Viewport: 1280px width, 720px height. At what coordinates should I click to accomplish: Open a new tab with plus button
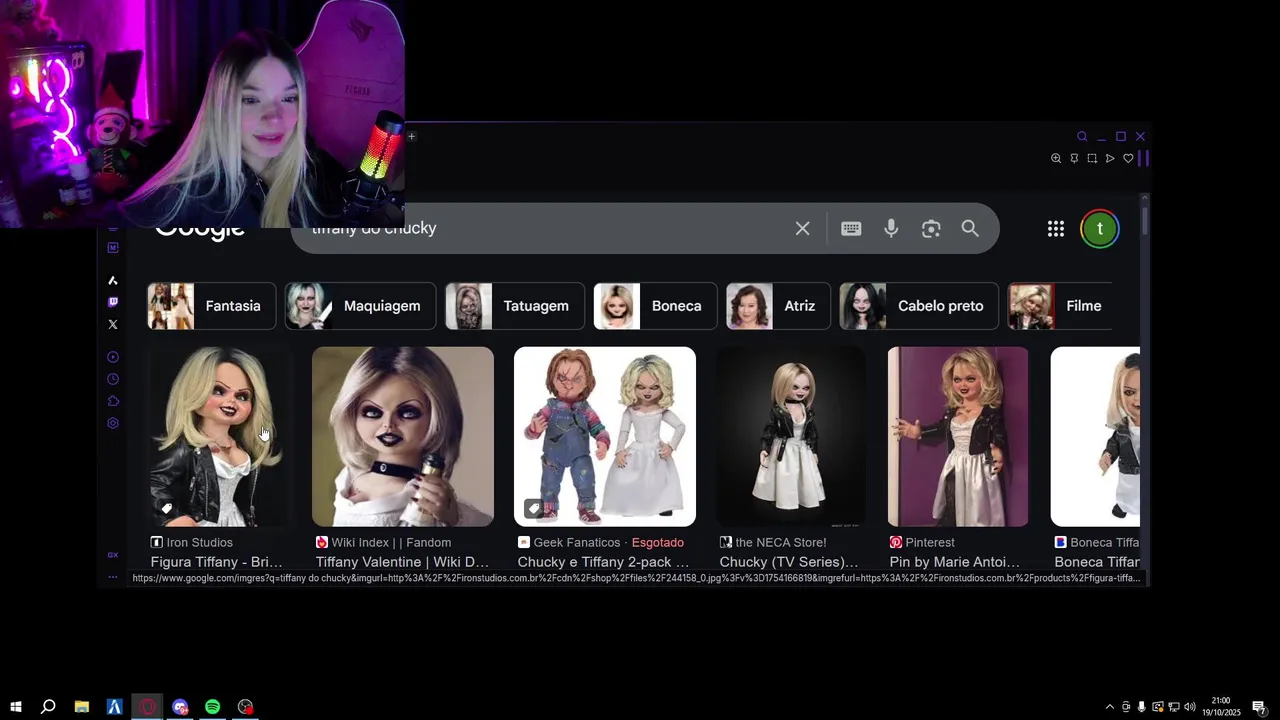tap(411, 136)
